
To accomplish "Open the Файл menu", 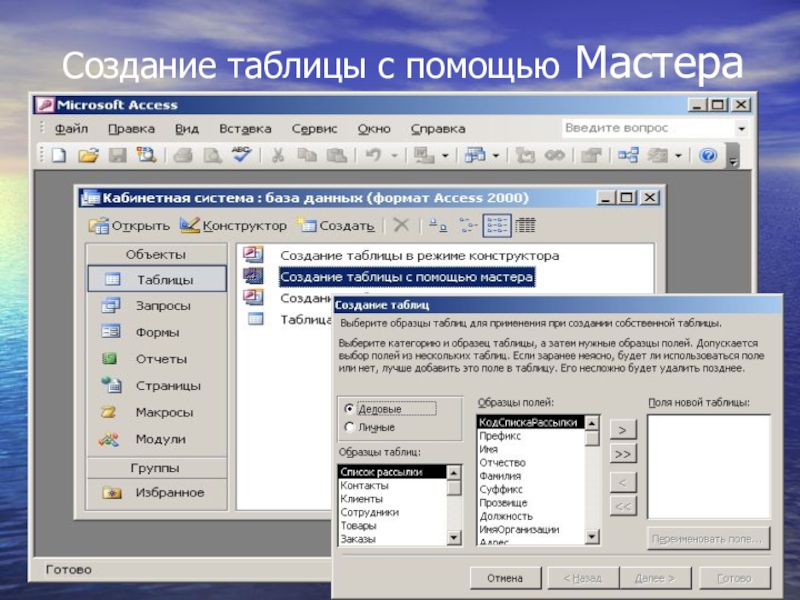I will tap(71, 129).
